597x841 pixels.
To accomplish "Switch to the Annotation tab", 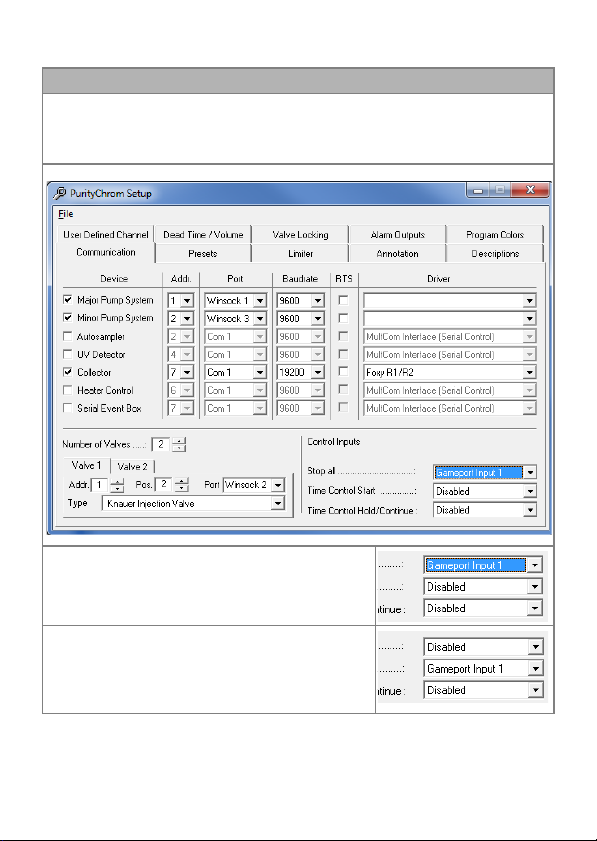I will (x=397, y=254).
